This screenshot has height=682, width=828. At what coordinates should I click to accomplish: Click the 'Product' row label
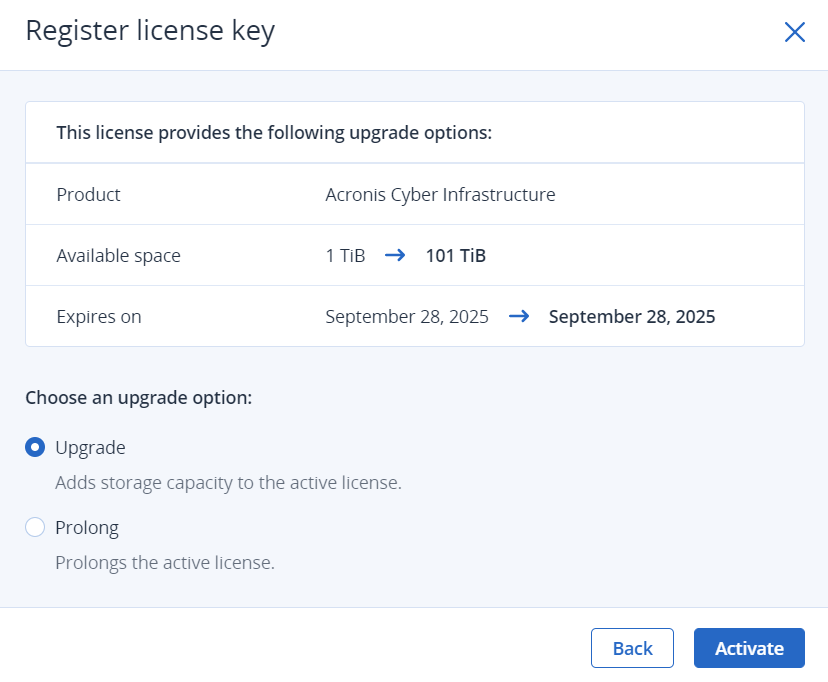pos(89,195)
